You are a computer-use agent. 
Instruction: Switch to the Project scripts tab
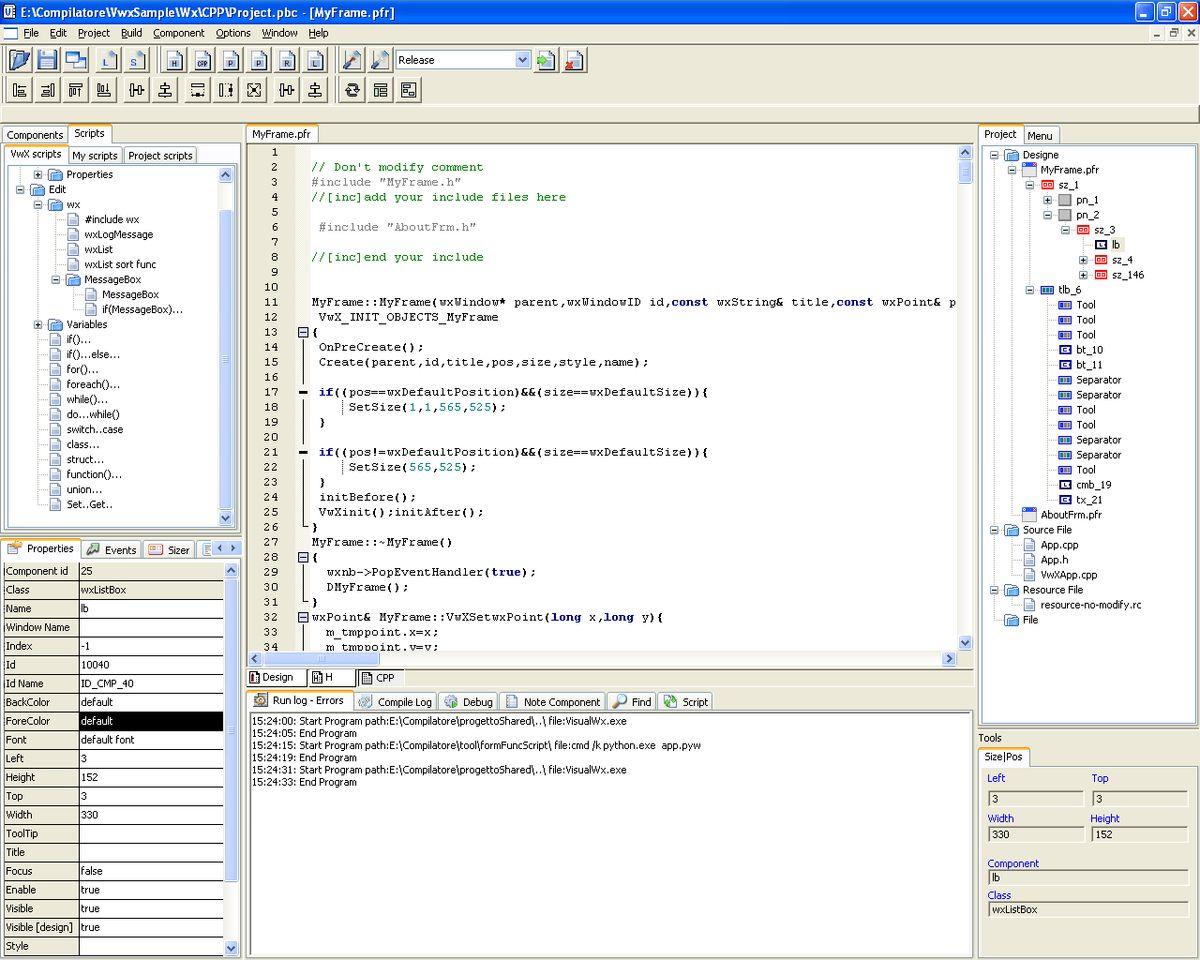160,156
